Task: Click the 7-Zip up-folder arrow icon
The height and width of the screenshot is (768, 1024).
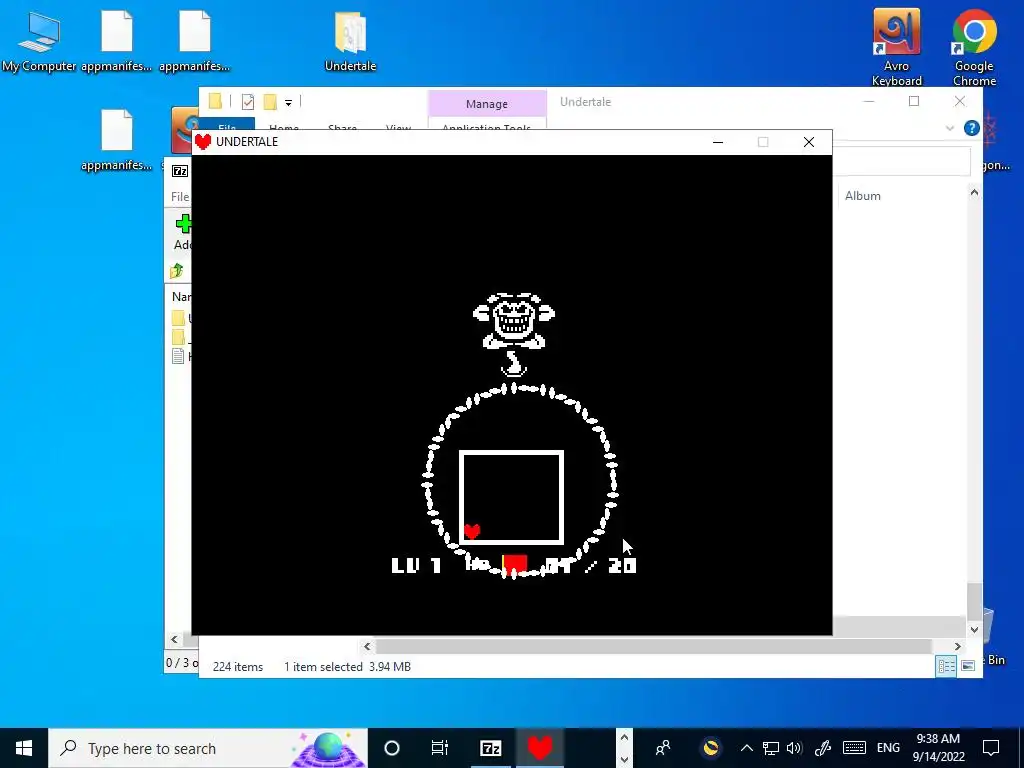Action: pos(177,270)
